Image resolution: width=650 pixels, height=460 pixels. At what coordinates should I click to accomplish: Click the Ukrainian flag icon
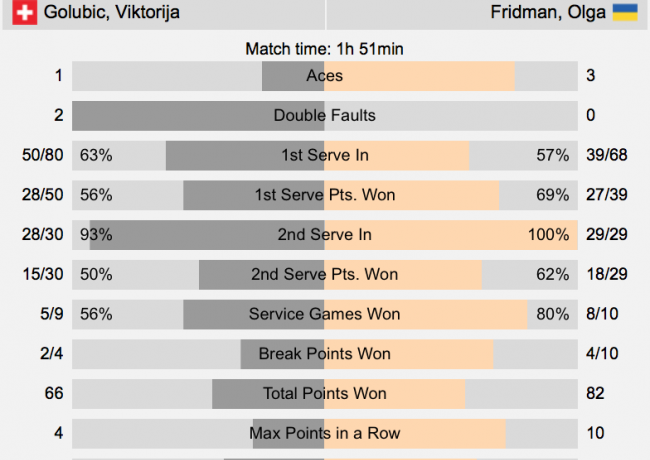tap(625, 13)
